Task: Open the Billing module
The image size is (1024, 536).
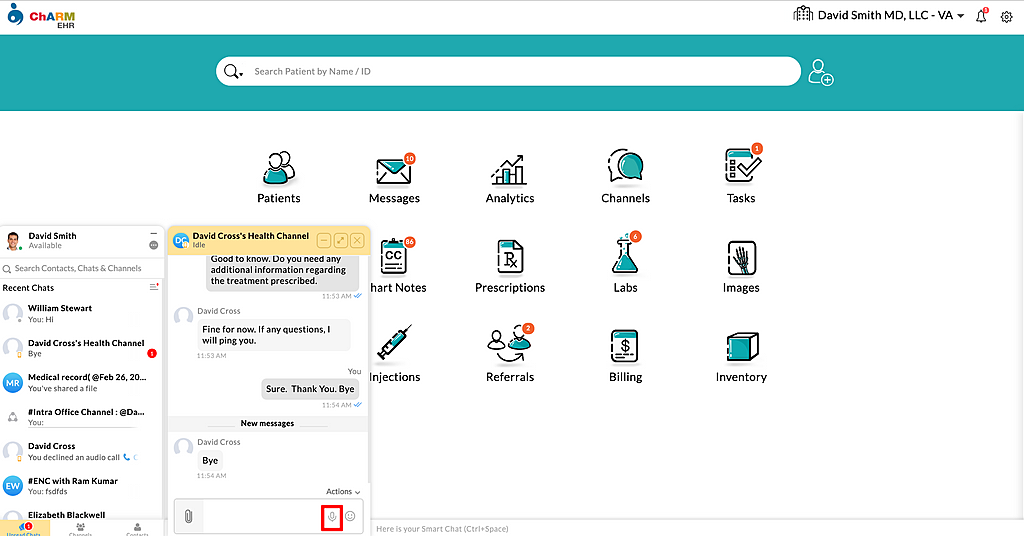Action: click(625, 355)
